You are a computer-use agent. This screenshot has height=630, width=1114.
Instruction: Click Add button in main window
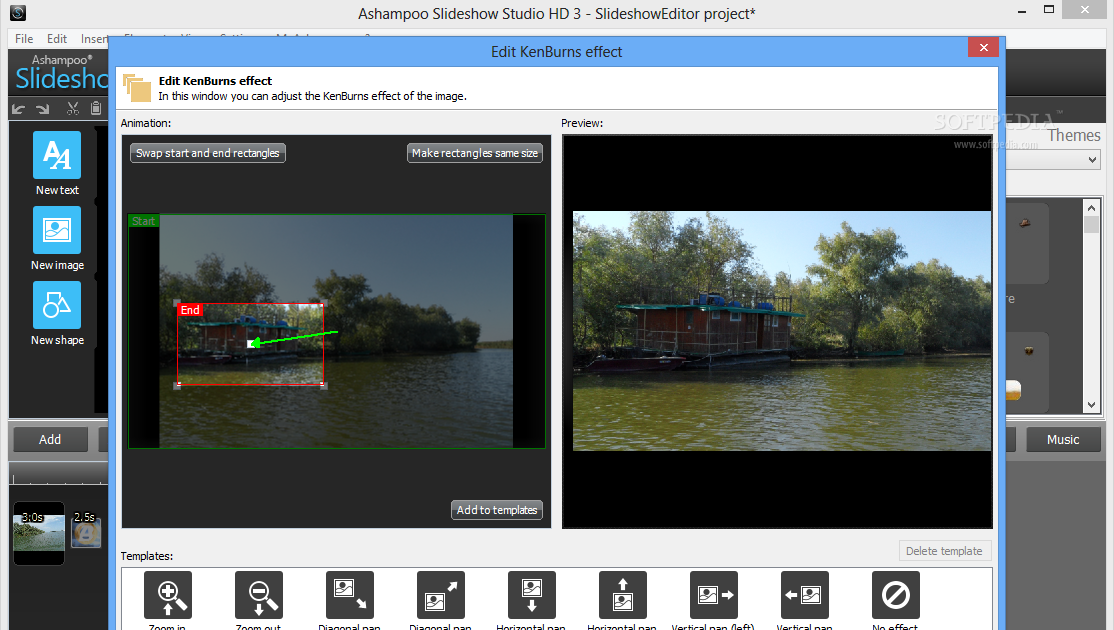pyautogui.click(x=50, y=440)
